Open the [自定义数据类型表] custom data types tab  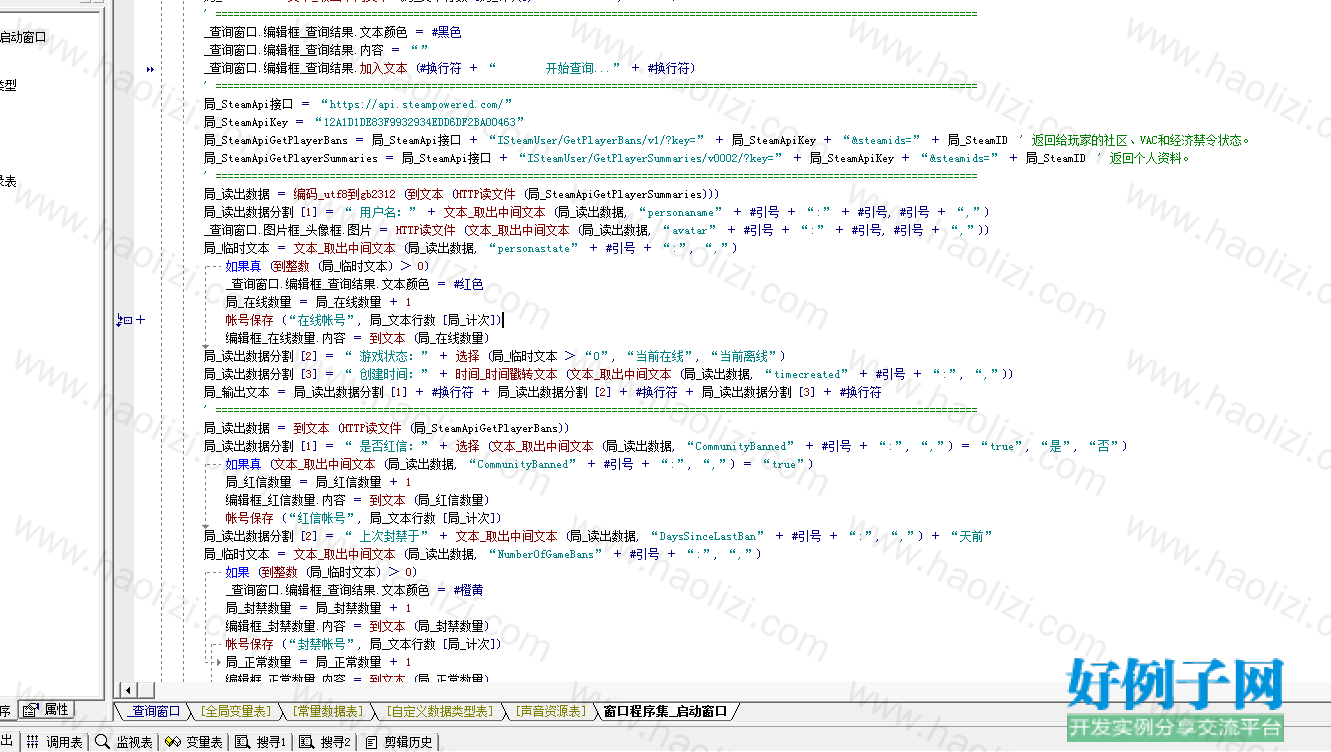[x=439, y=711]
